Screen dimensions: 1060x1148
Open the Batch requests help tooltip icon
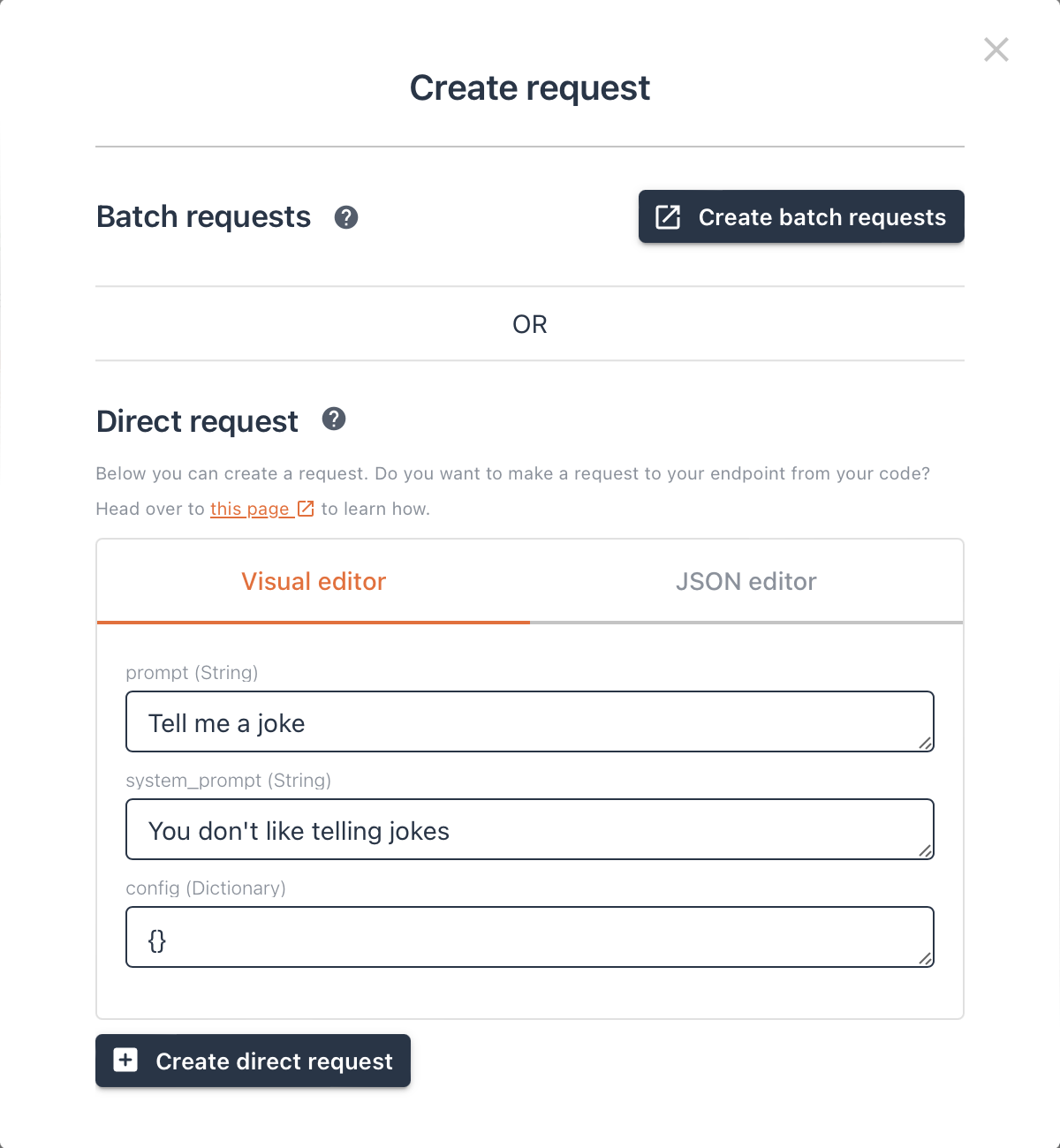(346, 217)
